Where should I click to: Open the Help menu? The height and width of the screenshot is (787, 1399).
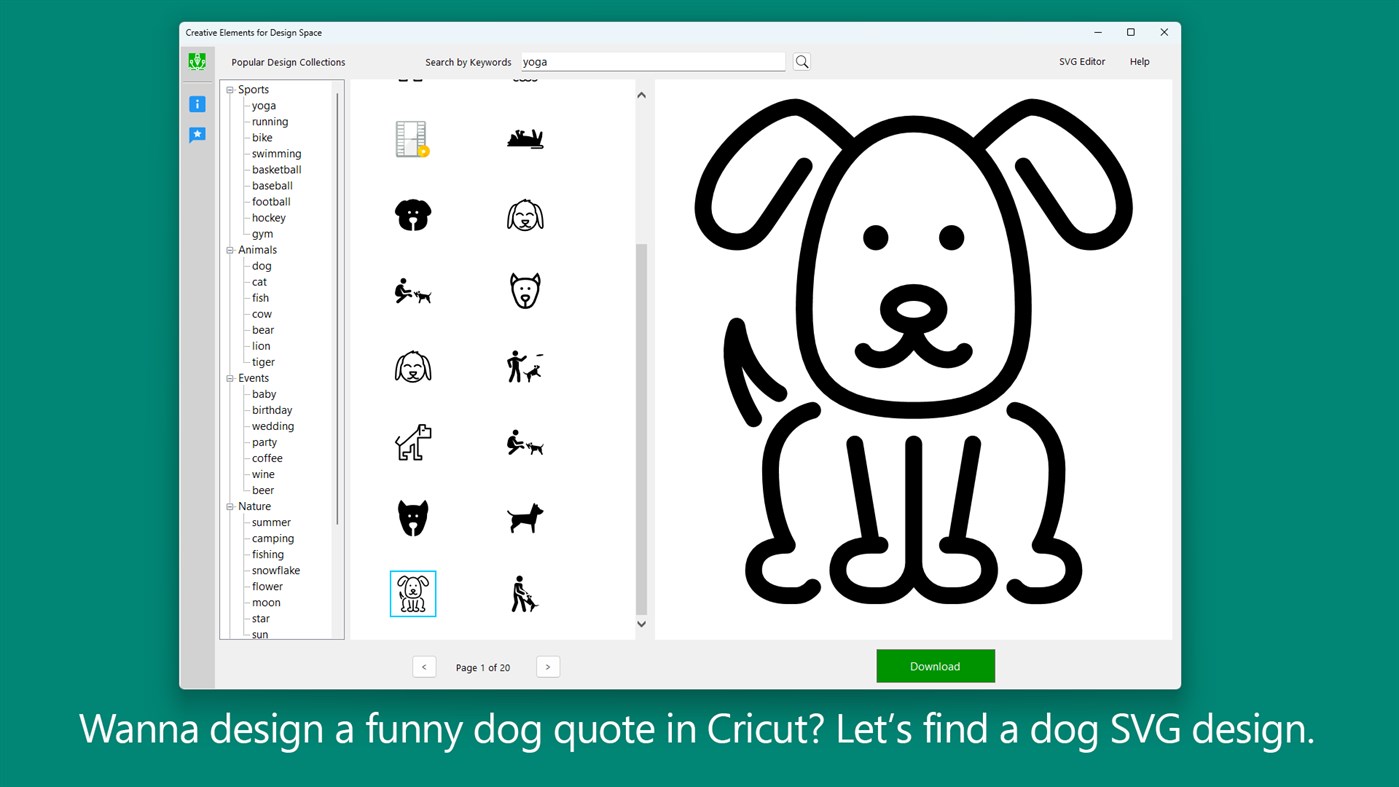point(1139,61)
